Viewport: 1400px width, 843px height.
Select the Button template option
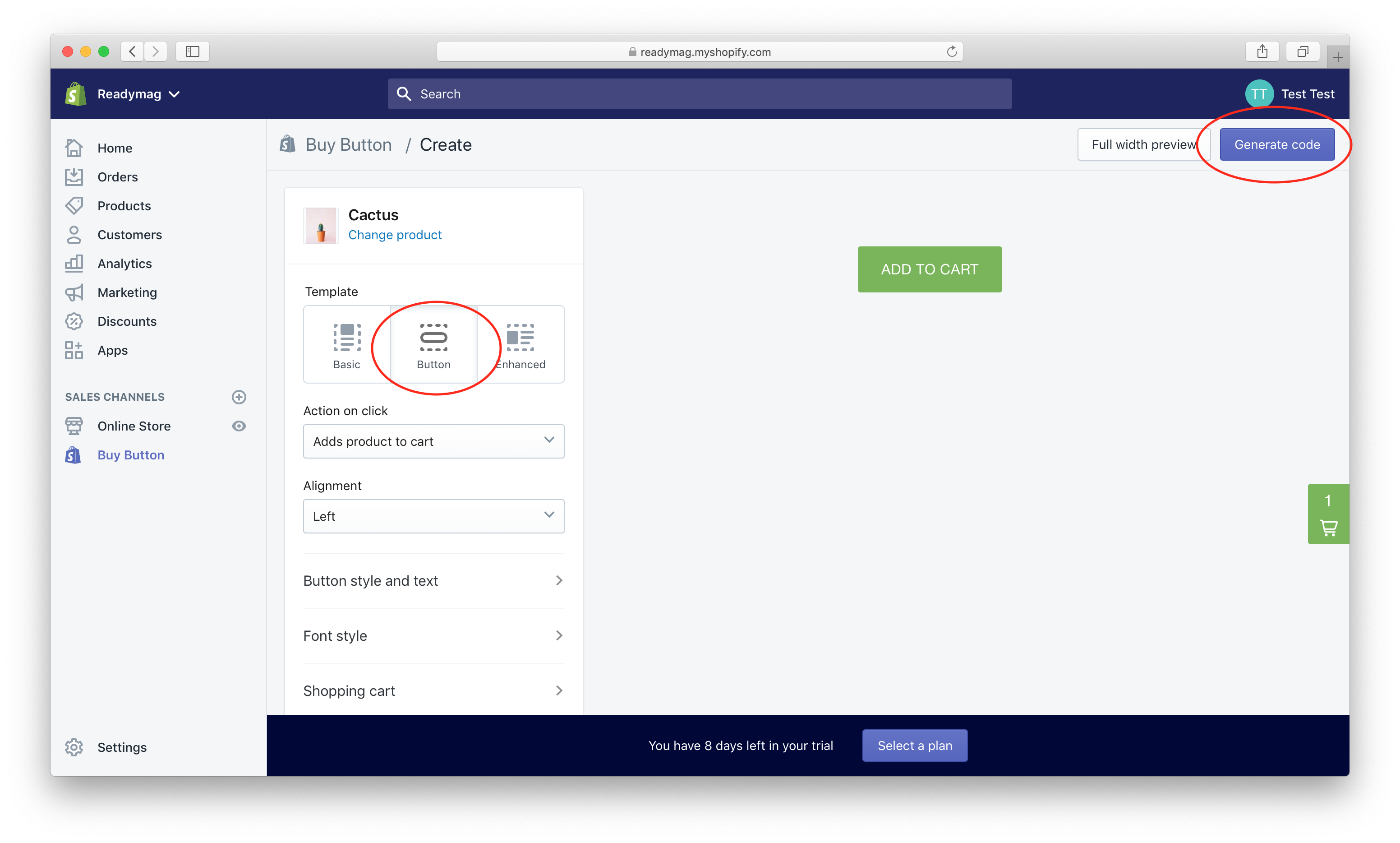434,344
